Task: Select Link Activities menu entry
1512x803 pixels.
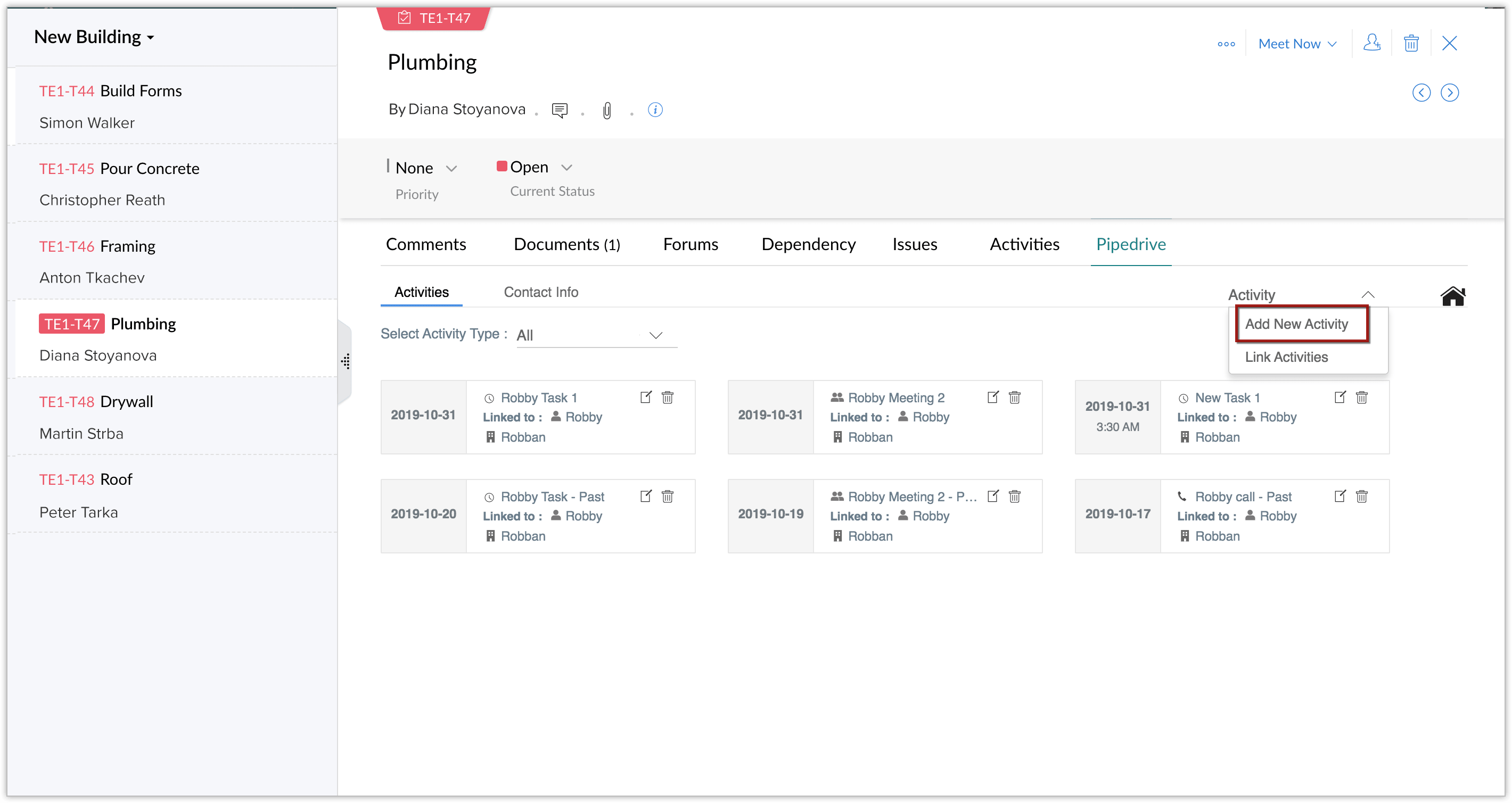Action: coord(1286,357)
